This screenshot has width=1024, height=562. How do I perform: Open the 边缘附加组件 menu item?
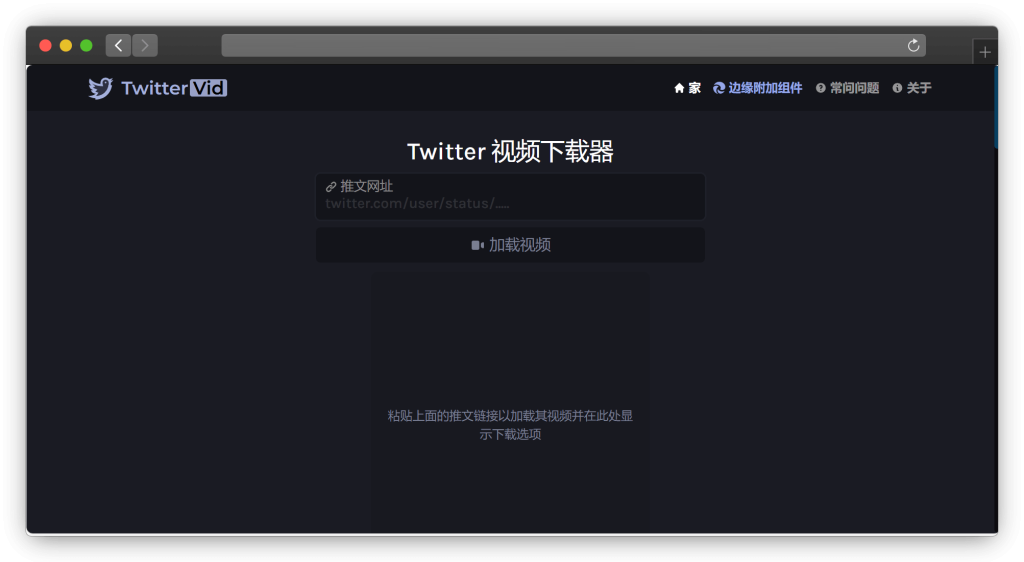765,88
